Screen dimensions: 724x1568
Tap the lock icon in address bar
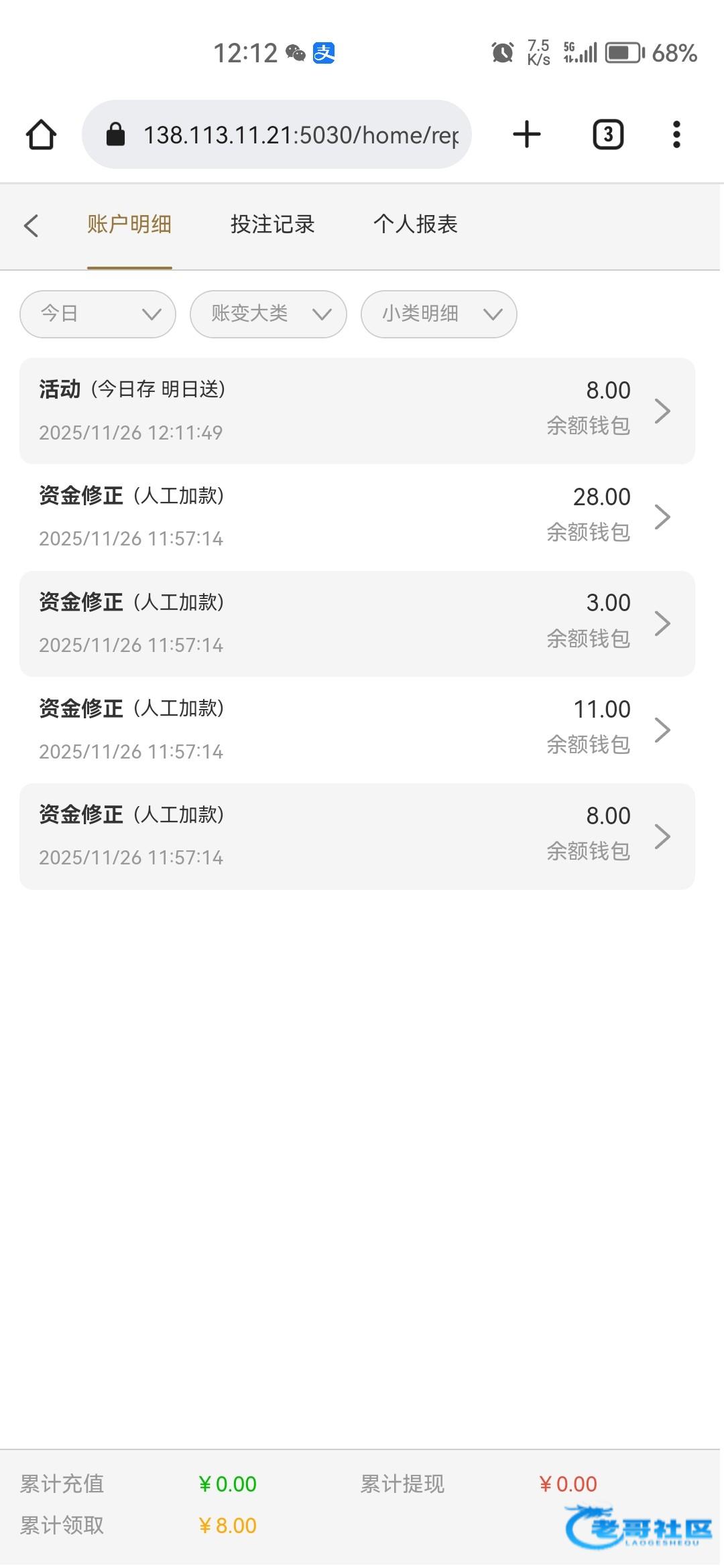pos(116,135)
